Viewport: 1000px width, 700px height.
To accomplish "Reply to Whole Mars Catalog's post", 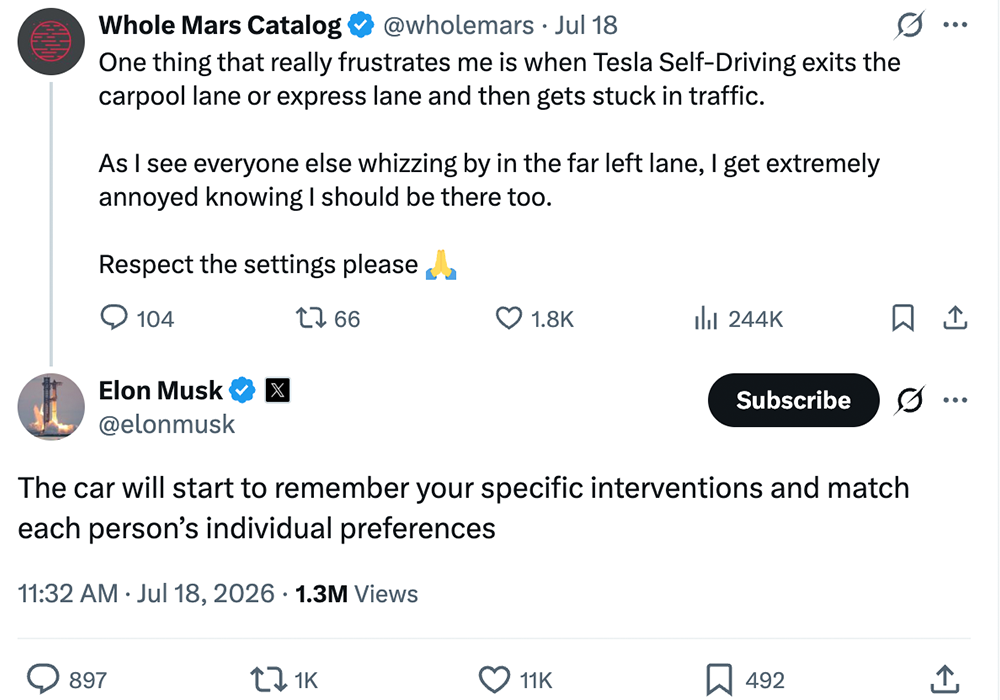I will tap(114, 317).
